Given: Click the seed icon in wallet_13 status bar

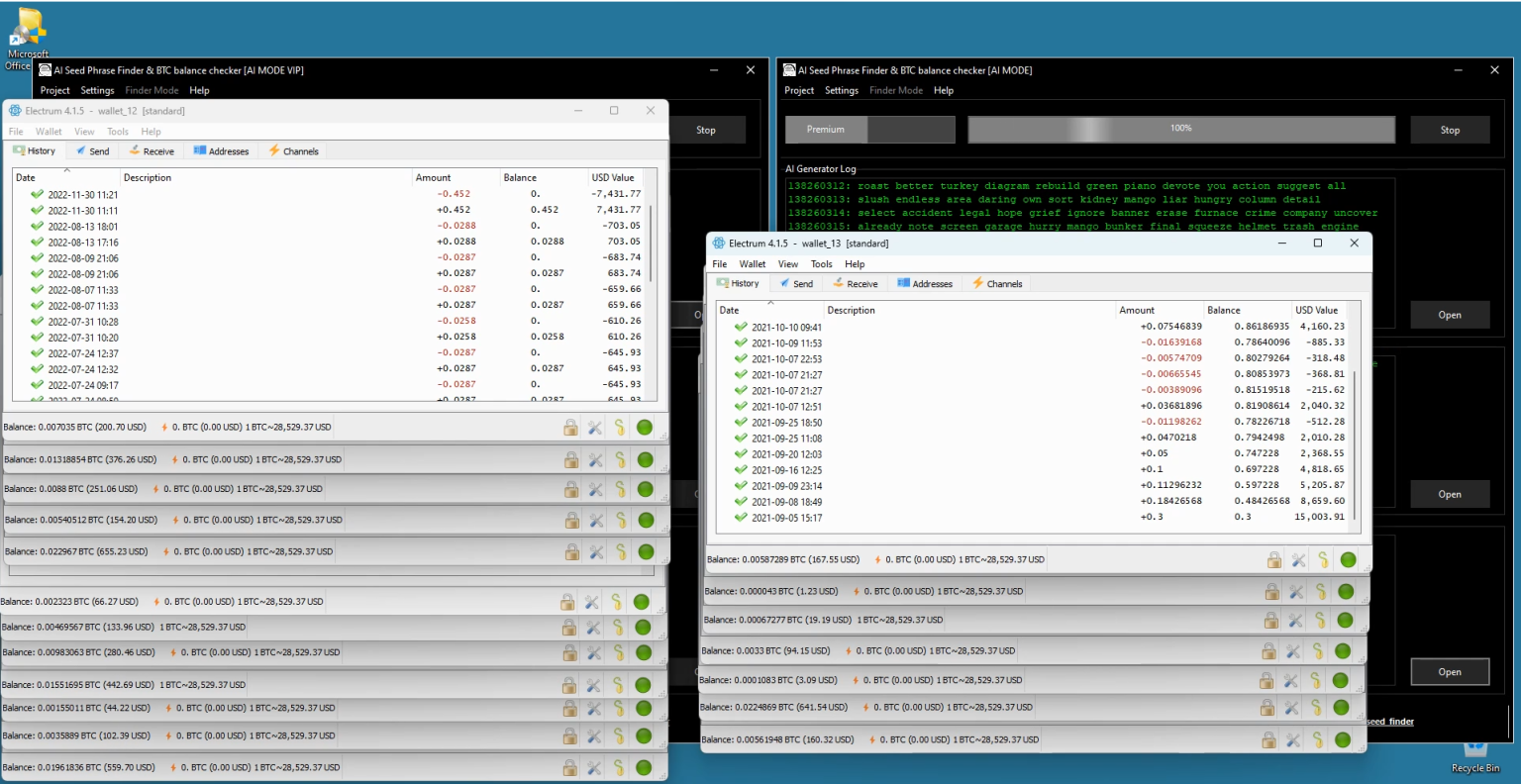Looking at the screenshot, I should pos(1323,560).
